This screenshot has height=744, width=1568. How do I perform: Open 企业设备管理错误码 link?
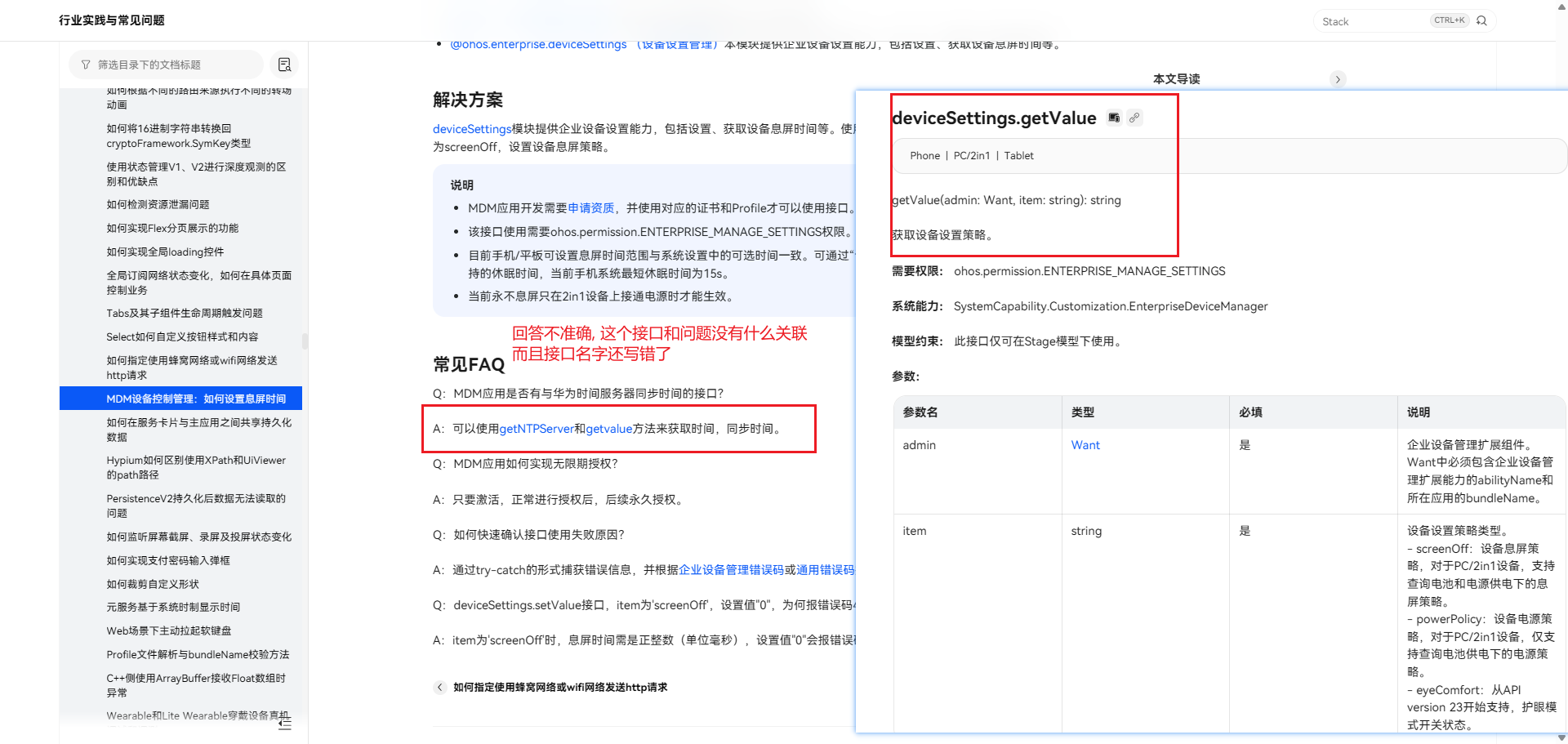(x=731, y=570)
